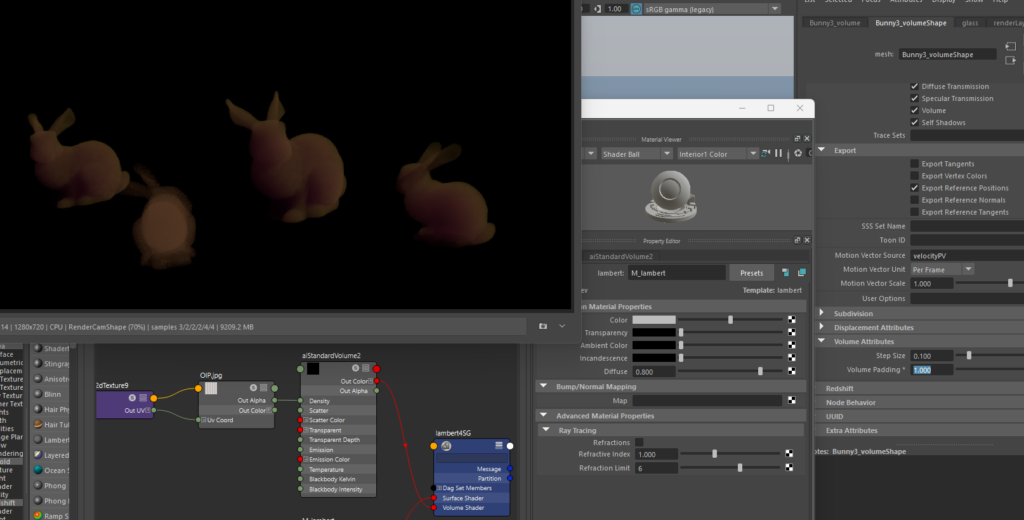
Task: Disable Export Reference Positions checkbox
Action: pyautogui.click(x=914, y=187)
